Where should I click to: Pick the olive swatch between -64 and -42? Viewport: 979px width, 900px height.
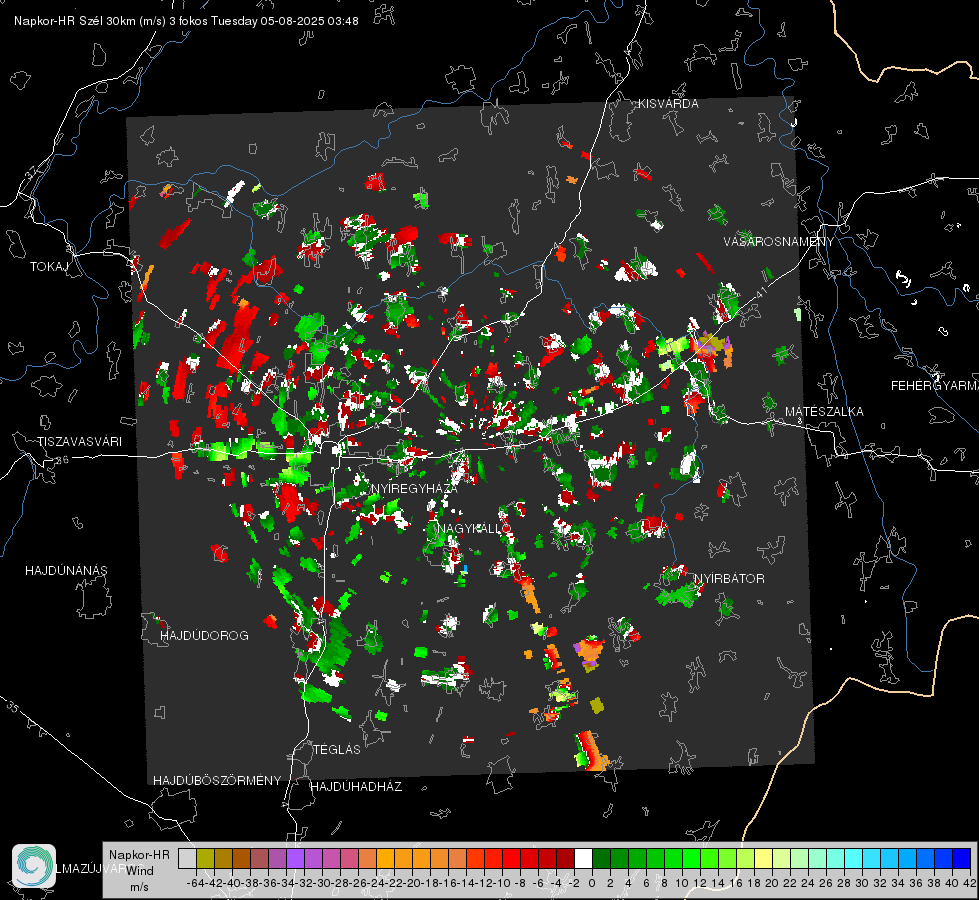click(x=205, y=858)
